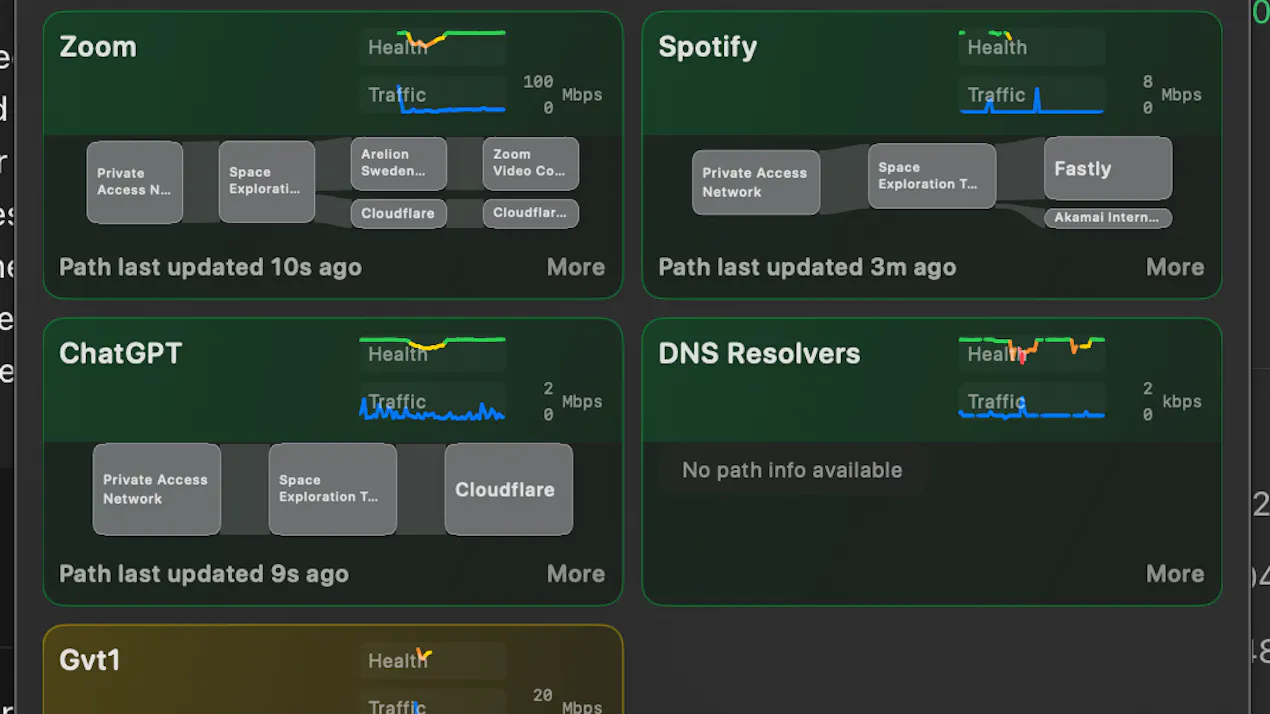The width and height of the screenshot is (1270, 714).
Task: Click Cloudflare node in ChatGPT path
Action: (509, 489)
